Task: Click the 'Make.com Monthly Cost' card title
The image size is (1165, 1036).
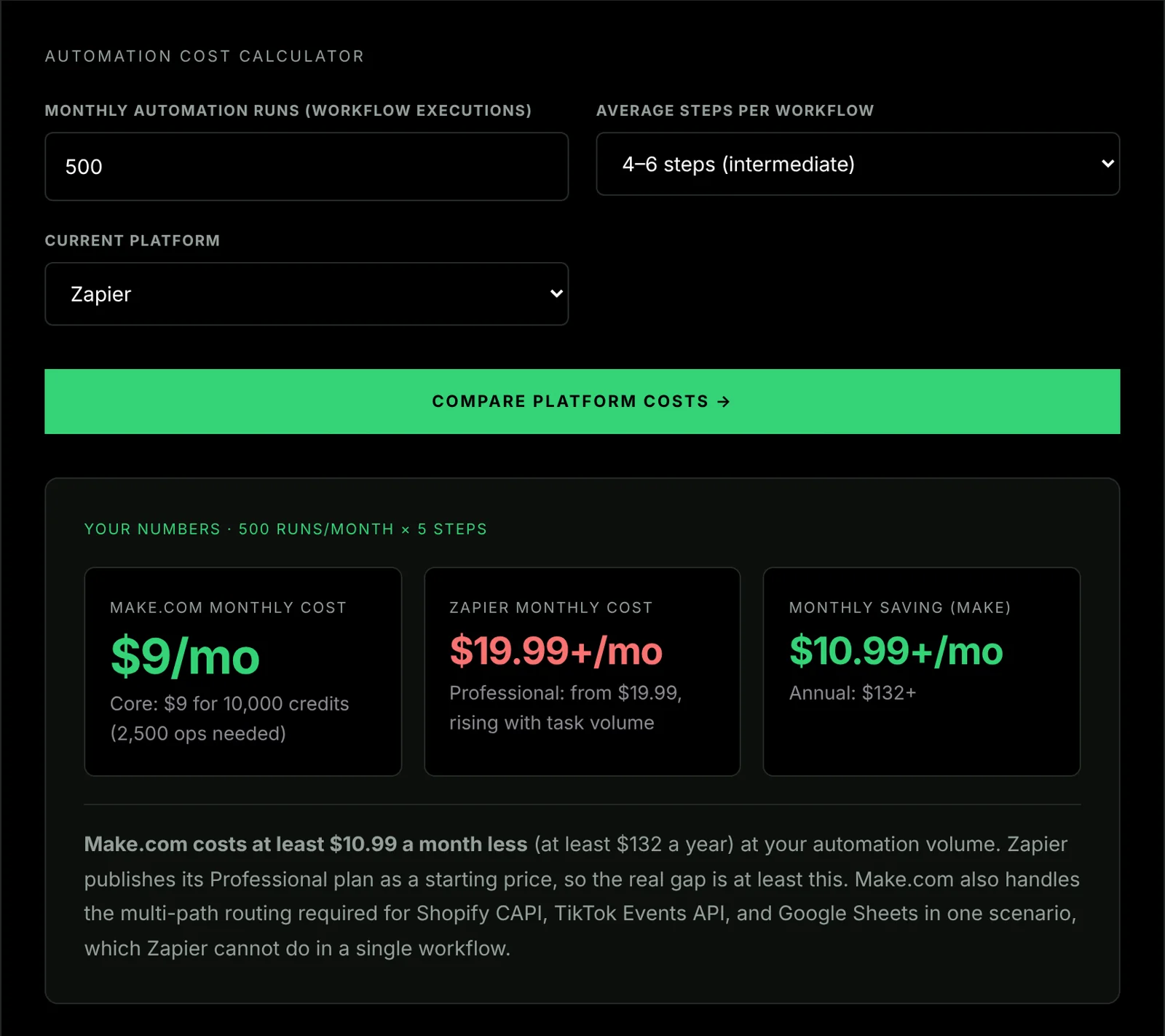Action: tap(229, 608)
